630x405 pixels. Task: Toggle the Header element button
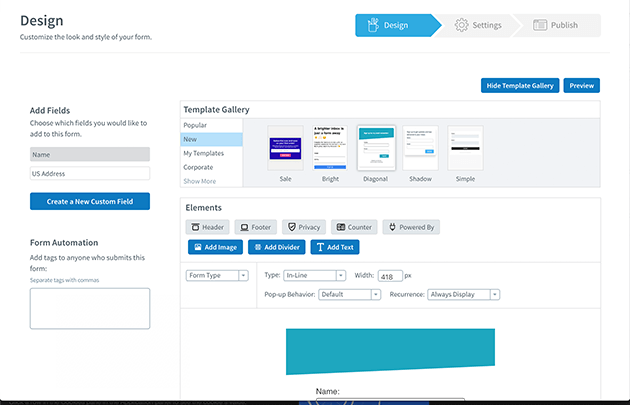pos(208,227)
